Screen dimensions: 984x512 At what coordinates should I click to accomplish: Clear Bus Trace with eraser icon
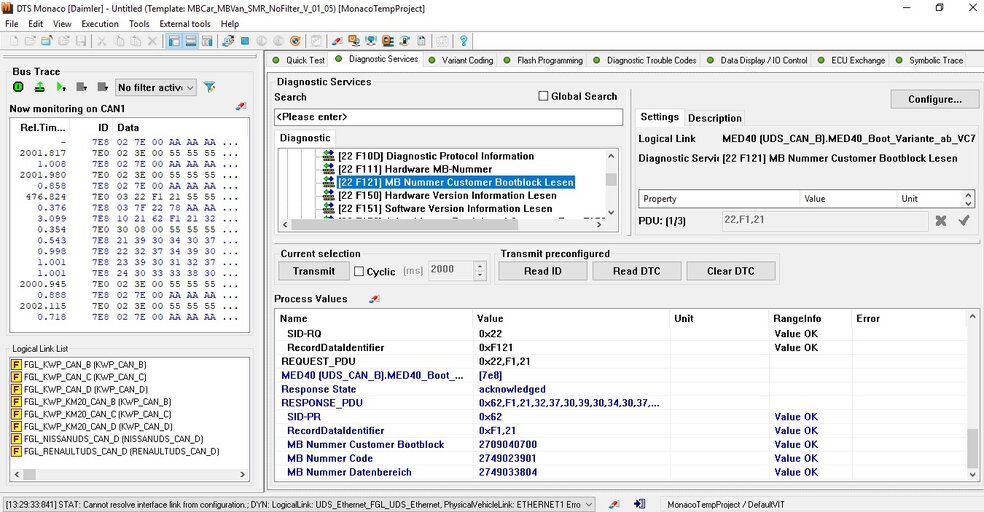[241, 107]
